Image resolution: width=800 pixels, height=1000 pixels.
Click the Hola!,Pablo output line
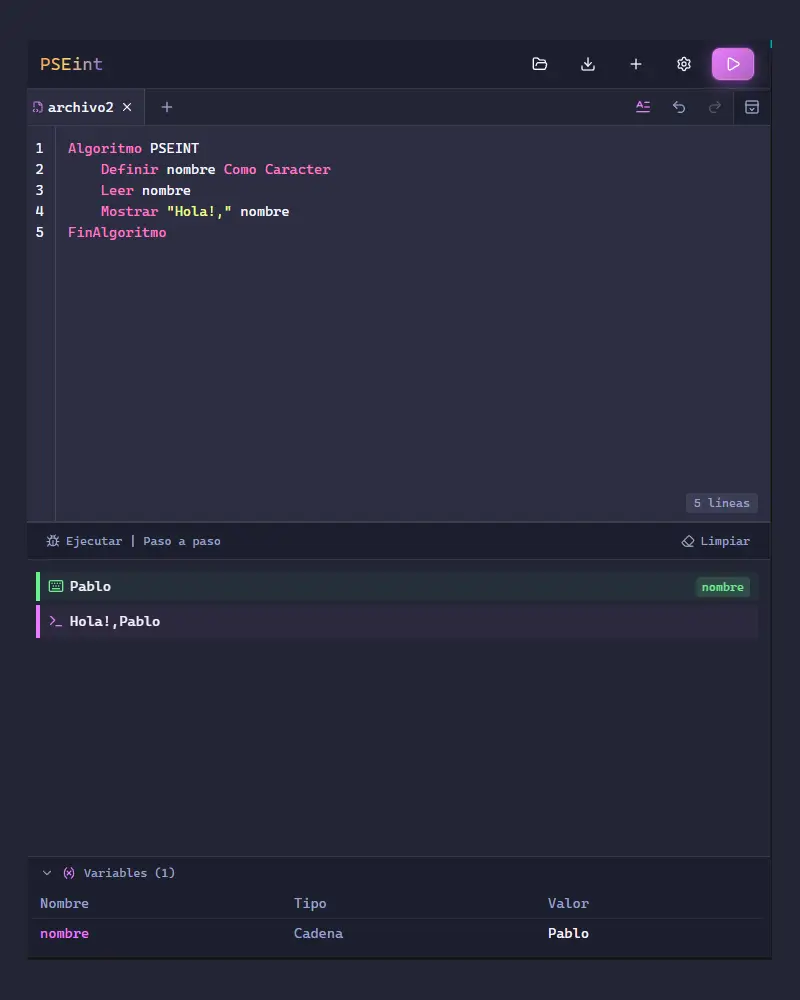[397, 622]
